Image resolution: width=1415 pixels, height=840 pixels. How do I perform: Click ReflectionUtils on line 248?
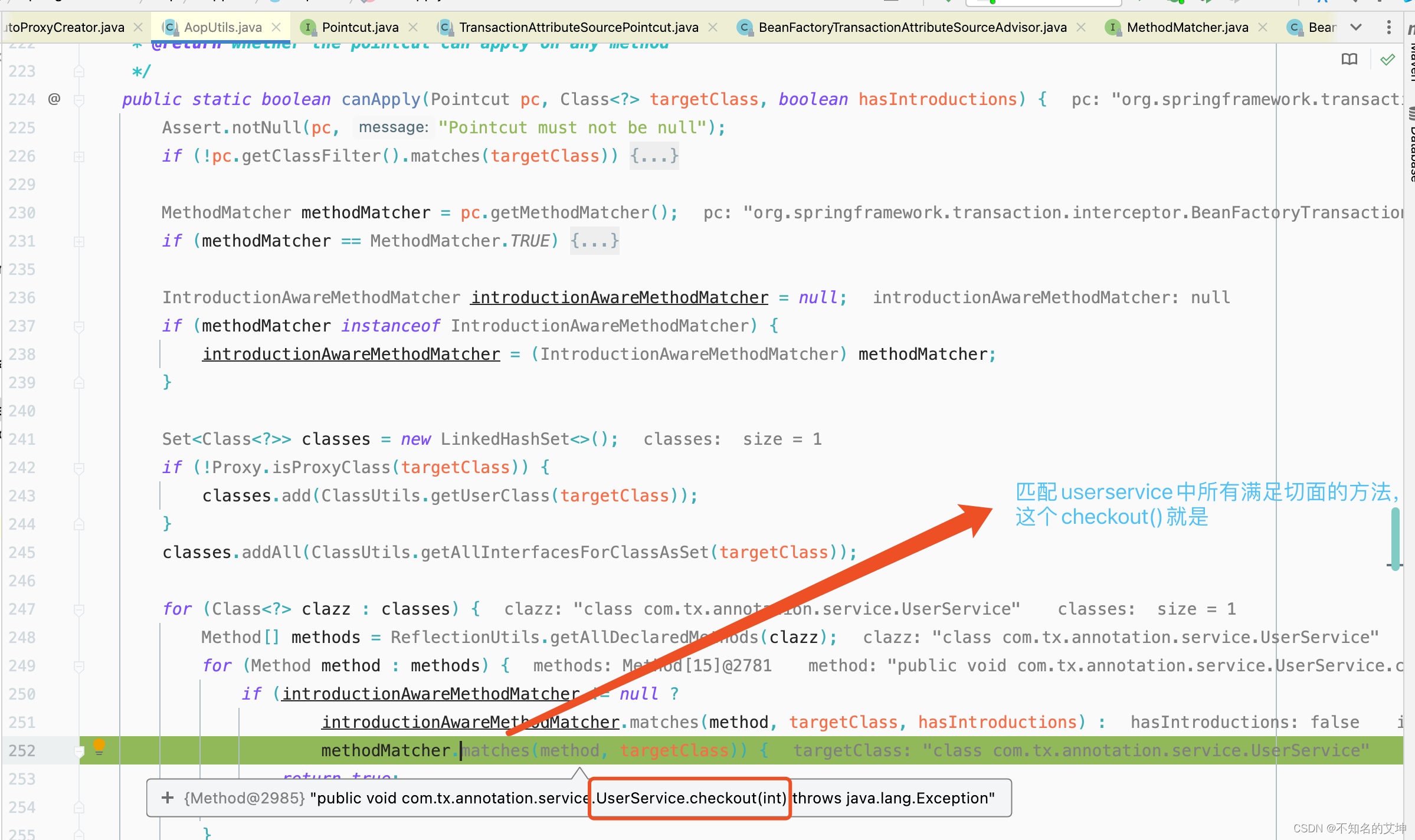(465, 637)
